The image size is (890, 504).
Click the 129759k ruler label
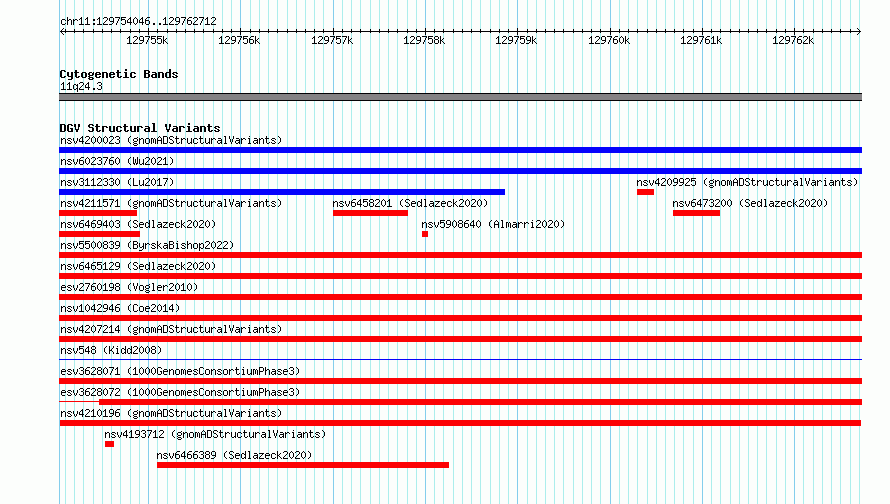click(x=516, y=40)
